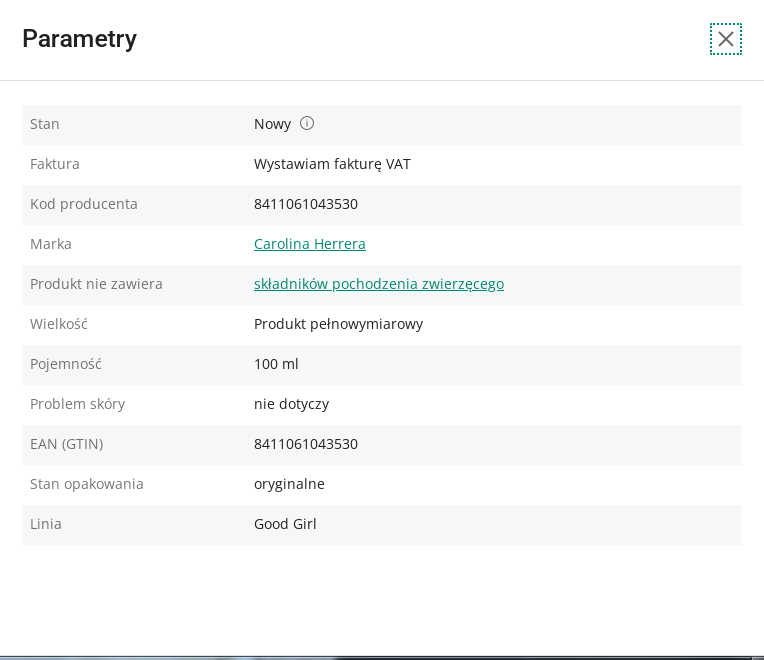Click the Stan opakowania label
The width and height of the screenshot is (764, 660).
(87, 484)
